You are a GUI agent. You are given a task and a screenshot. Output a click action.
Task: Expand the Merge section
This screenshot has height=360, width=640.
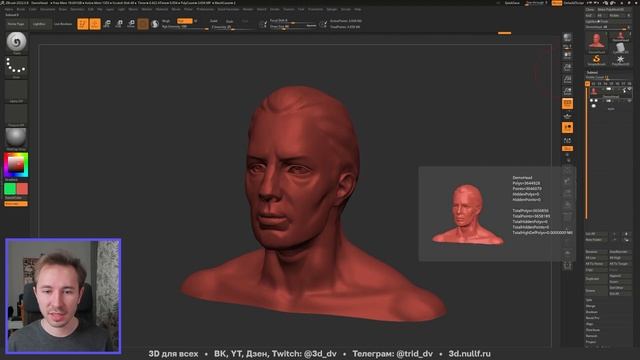[x=590, y=306]
